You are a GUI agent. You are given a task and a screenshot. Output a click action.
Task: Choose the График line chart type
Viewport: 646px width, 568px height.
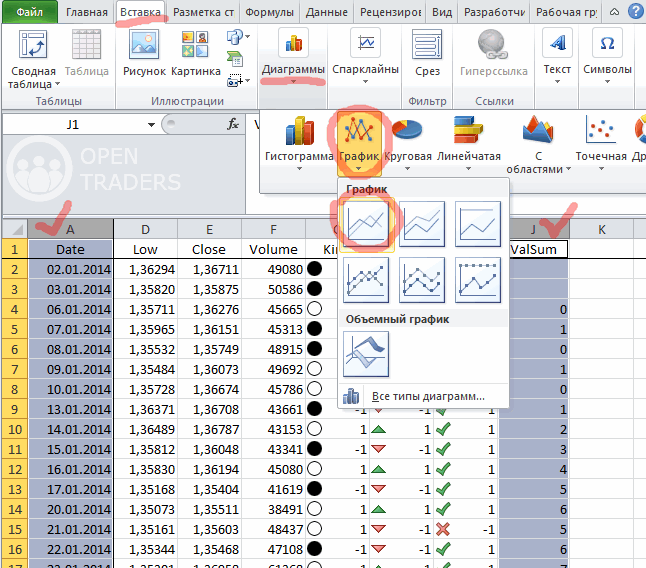point(359,143)
